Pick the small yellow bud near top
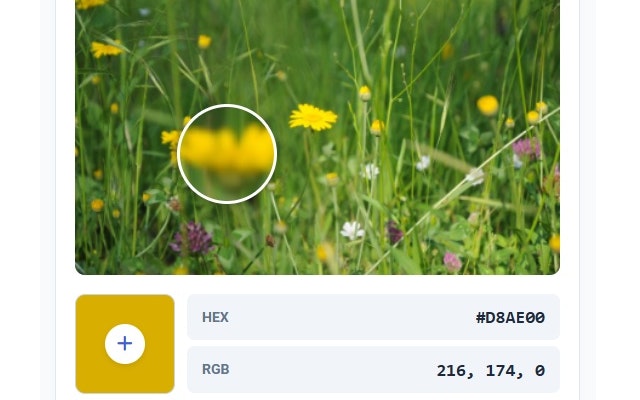640x400 pixels. [x=204, y=41]
